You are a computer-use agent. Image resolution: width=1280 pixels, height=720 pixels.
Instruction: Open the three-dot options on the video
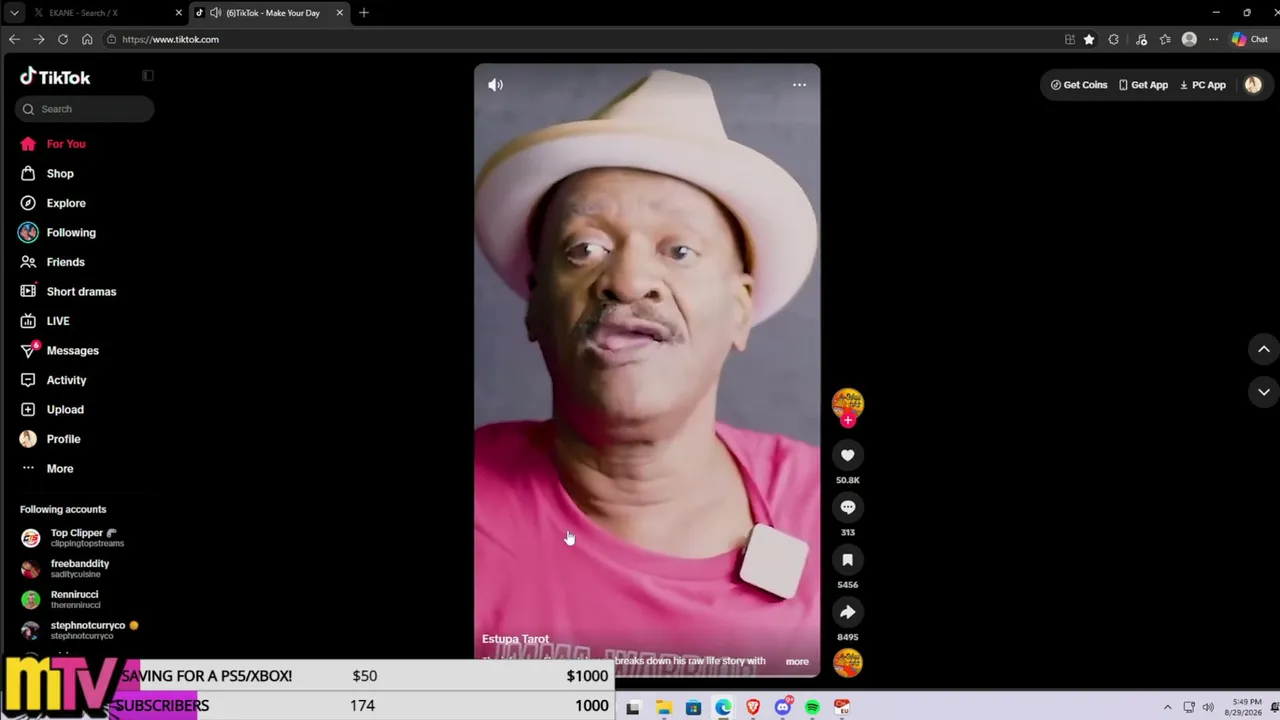[799, 85]
